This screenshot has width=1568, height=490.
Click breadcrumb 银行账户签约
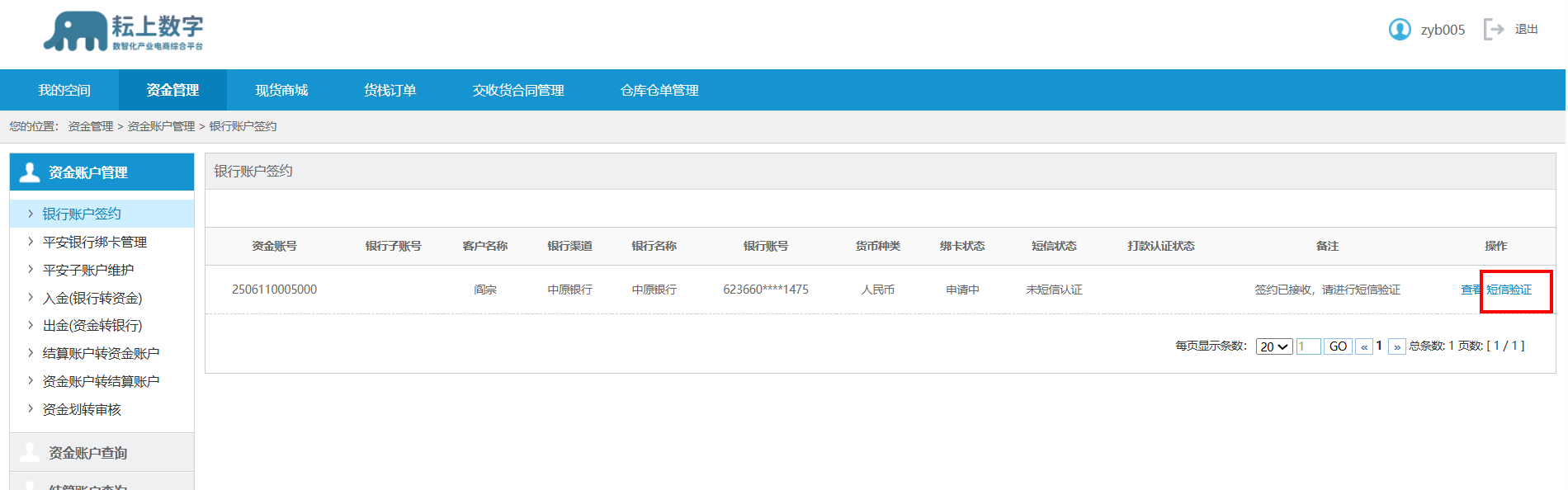coord(243,126)
